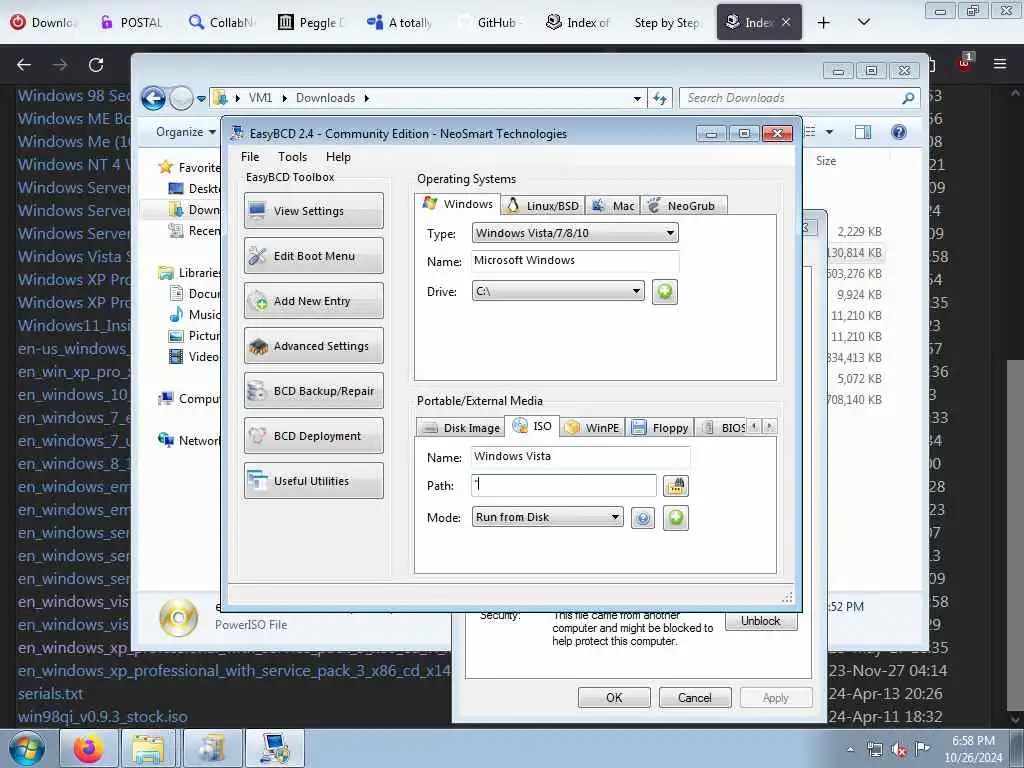
Task: Click green add entry button beside Drive
Action: pos(665,291)
